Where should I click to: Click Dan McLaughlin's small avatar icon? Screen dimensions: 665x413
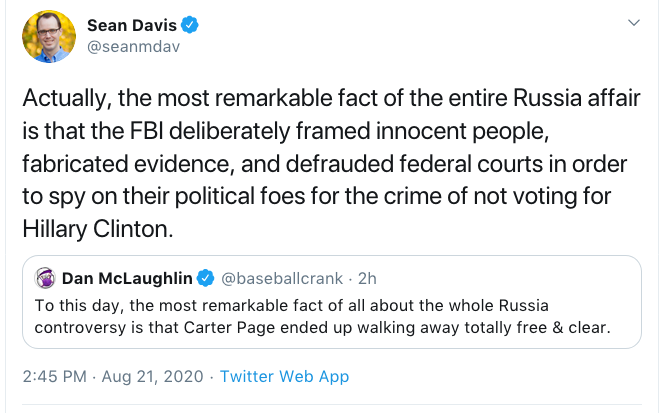pyautogui.click(x=44, y=277)
